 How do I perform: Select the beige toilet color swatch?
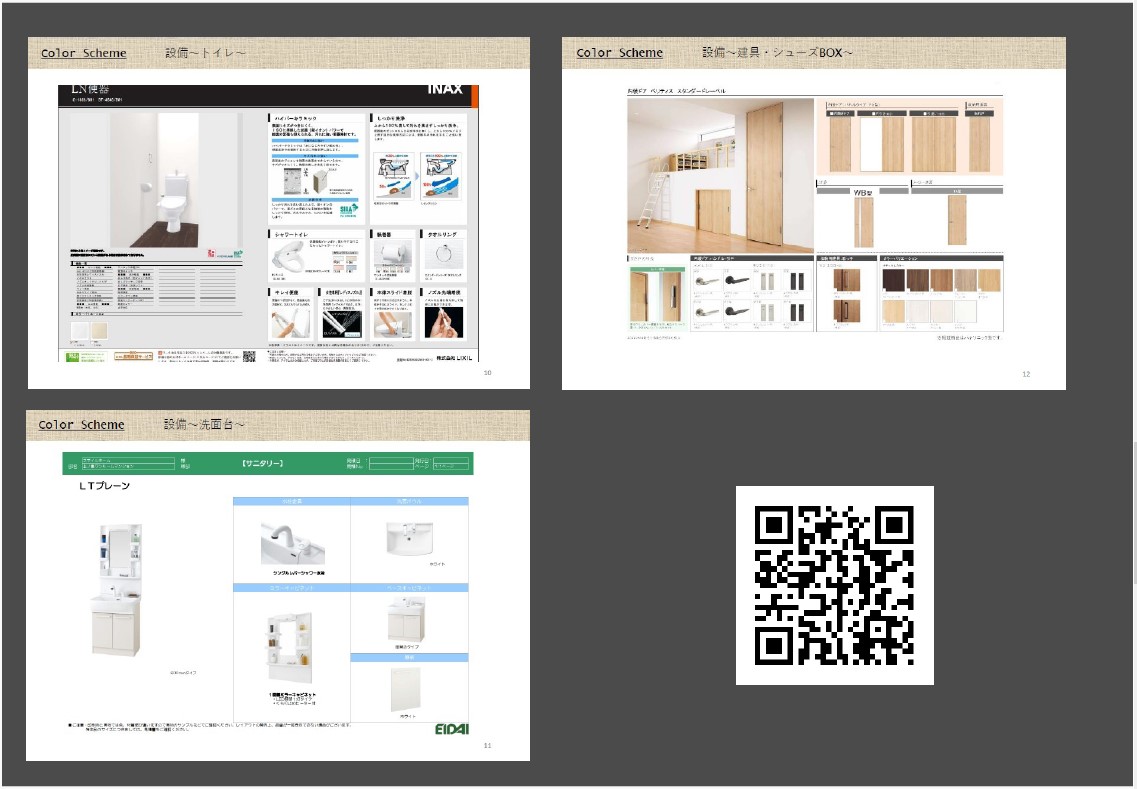(101, 330)
